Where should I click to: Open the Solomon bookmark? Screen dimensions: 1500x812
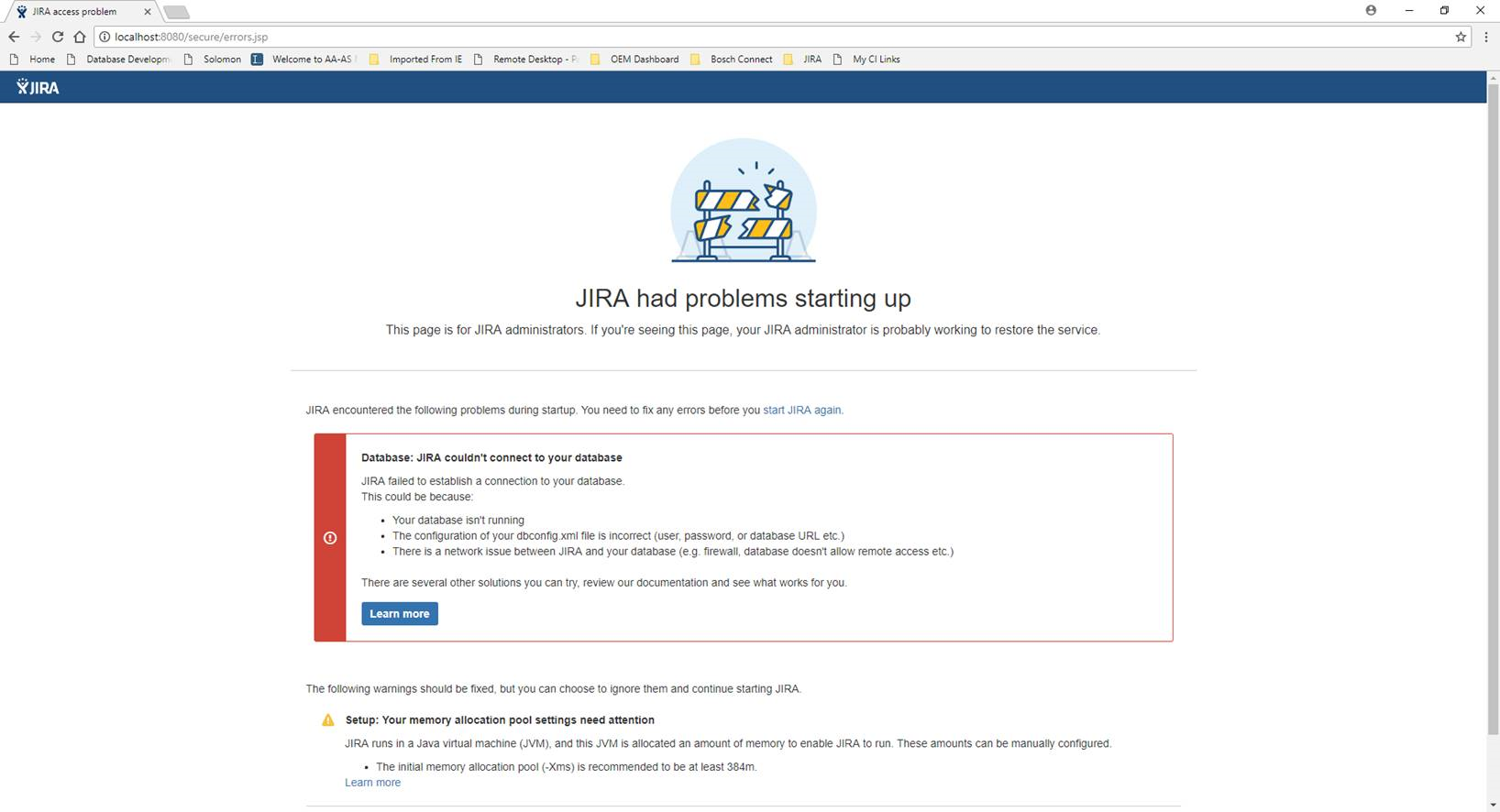click(213, 60)
